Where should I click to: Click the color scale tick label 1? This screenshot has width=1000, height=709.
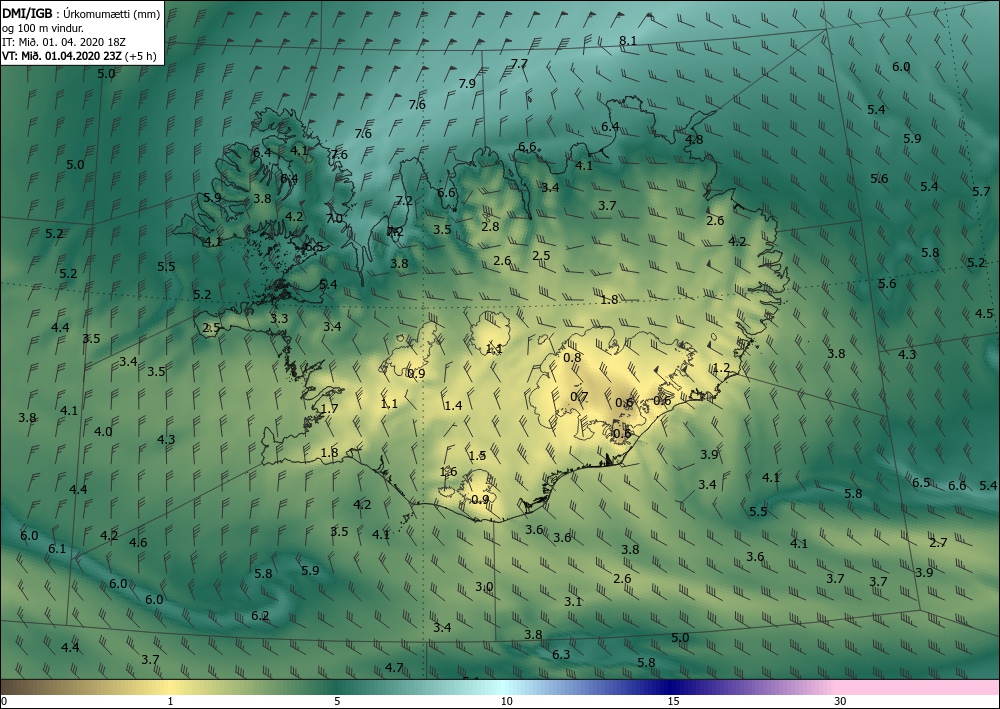[x=170, y=702]
